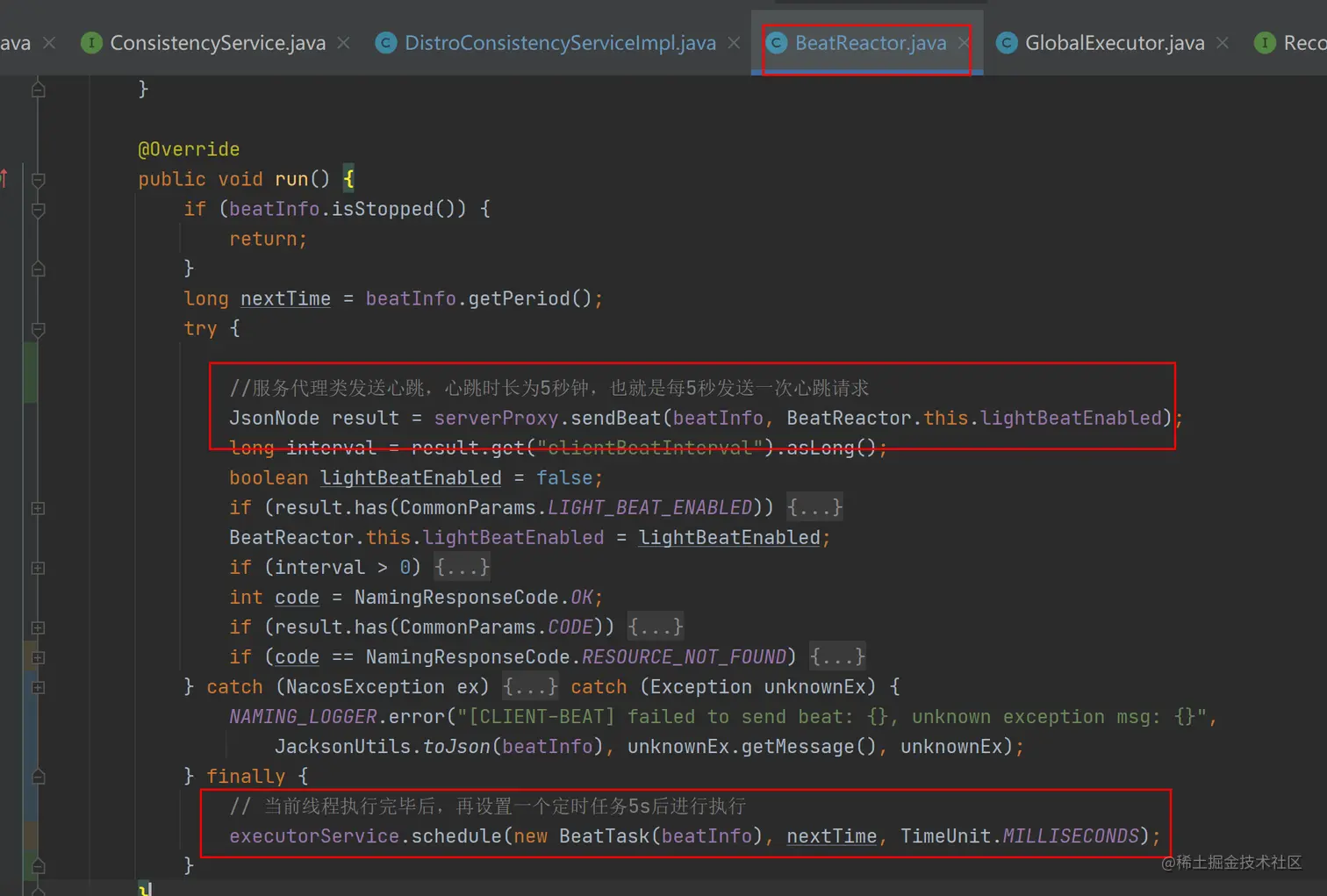Click BeatTask constructor in schedule call
Image resolution: width=1327 pixels, height=896 pixels.
point(604,835)
